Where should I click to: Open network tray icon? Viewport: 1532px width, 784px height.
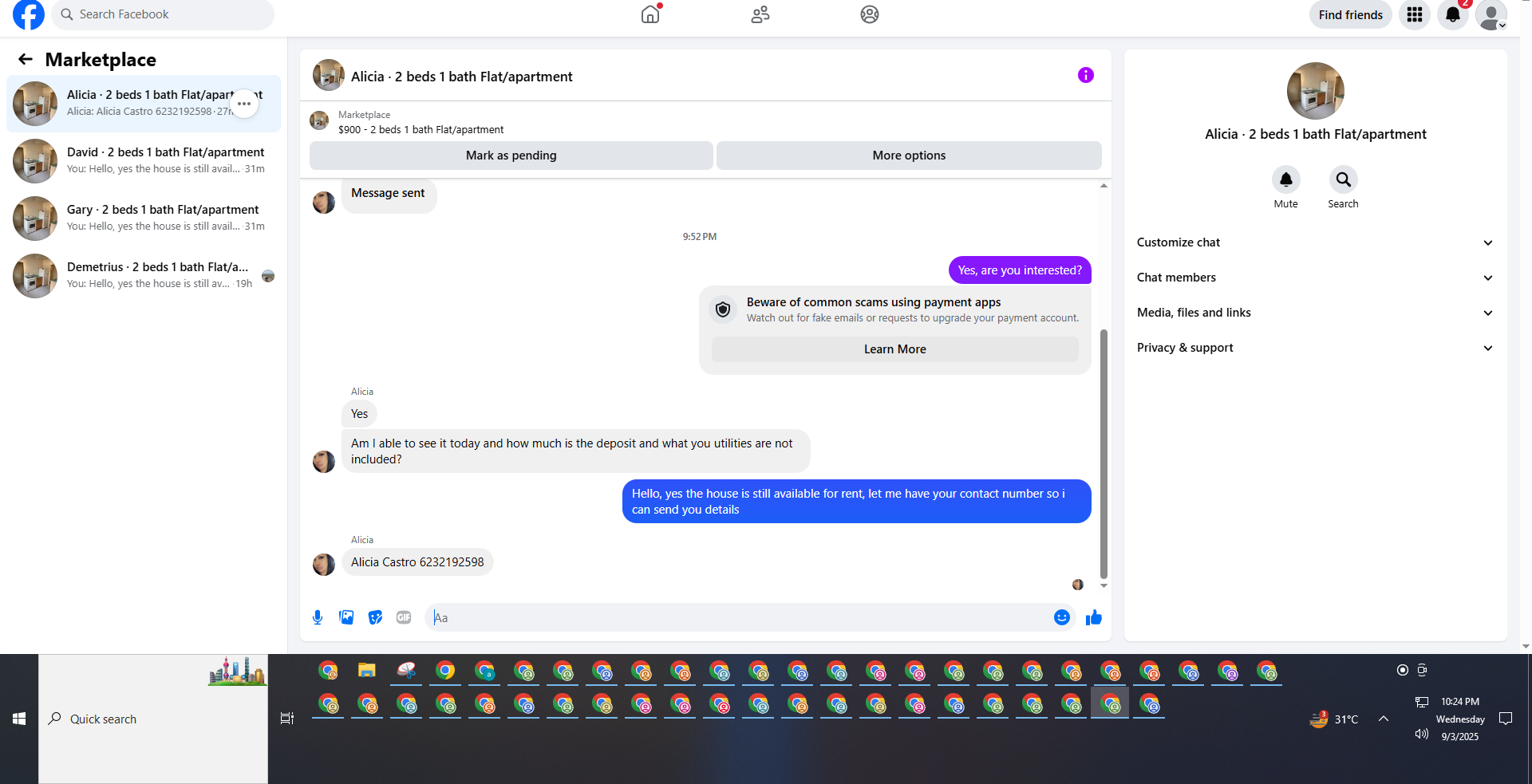1422,702
